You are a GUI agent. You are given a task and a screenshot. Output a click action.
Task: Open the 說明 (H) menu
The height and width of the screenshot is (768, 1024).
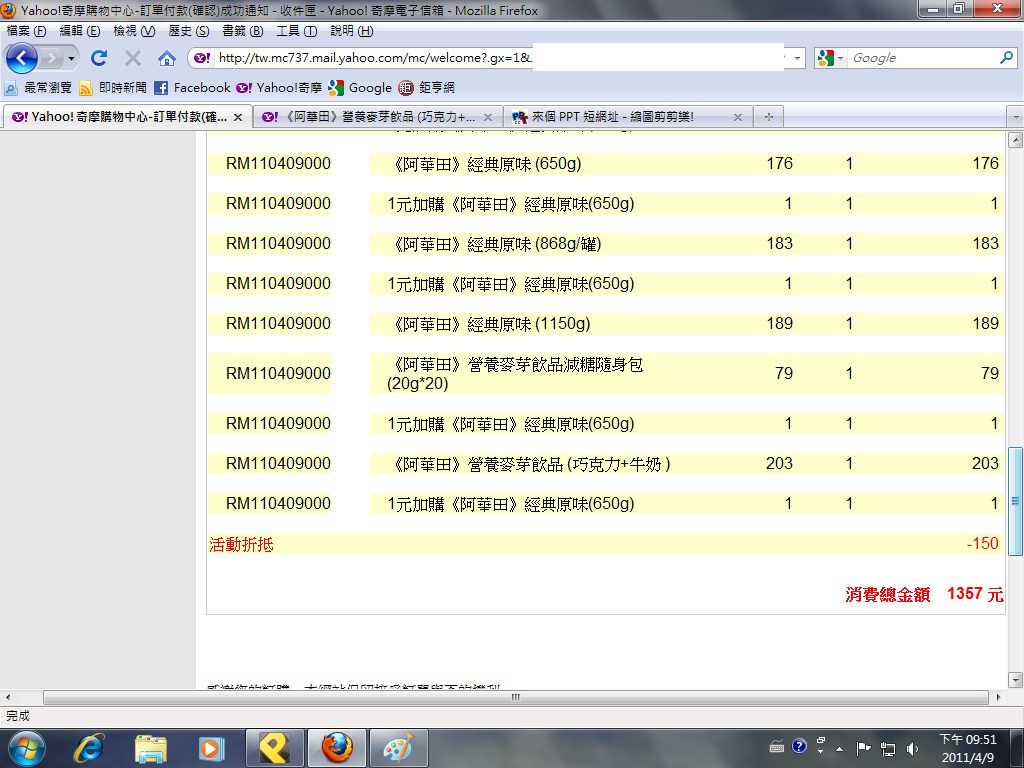point(351,31)
